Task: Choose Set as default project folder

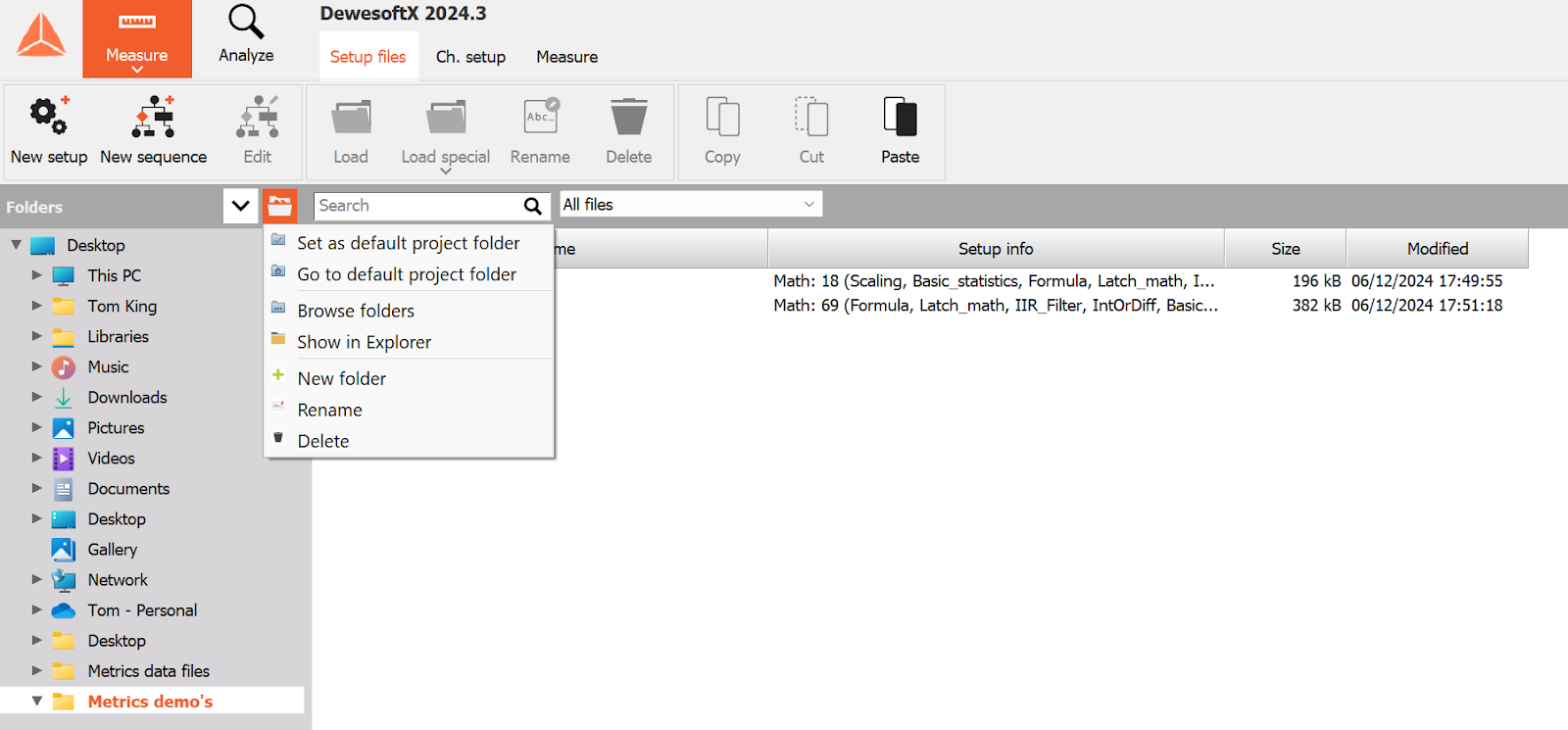Action: click(409, 243)
